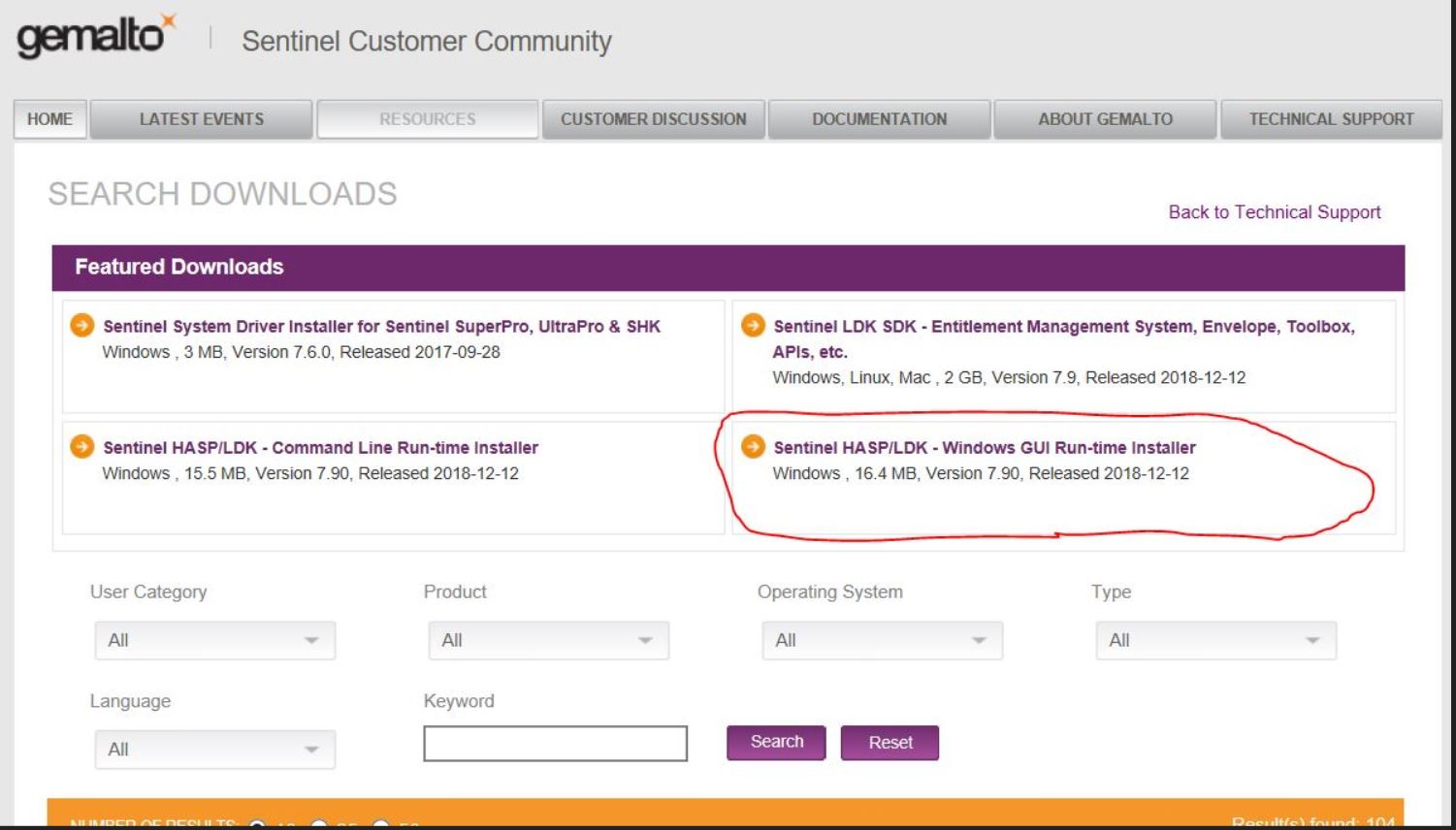
Task: Click the gemalto logo
Action: click(x=97, y=37)
